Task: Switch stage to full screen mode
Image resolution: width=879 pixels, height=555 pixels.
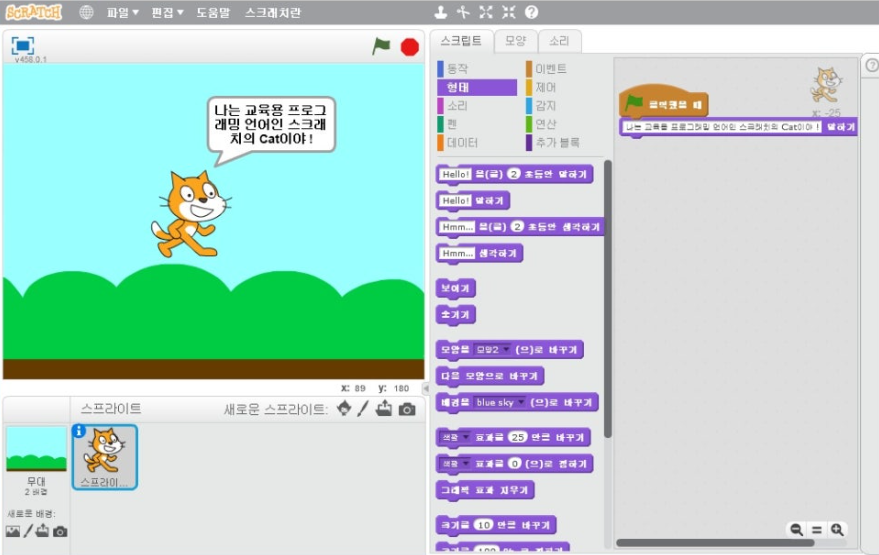Action: click(22, 46)
